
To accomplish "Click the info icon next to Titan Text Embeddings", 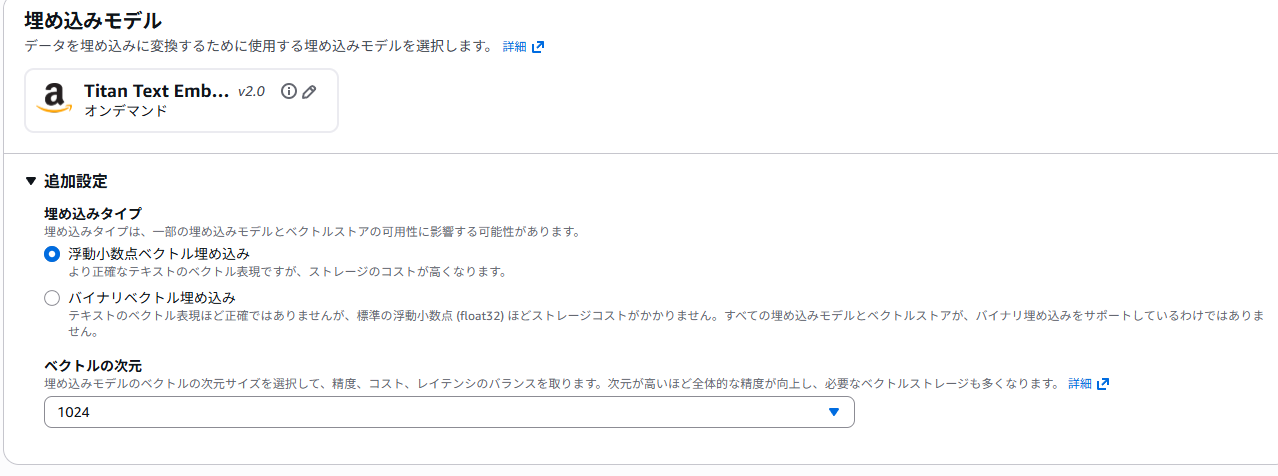I will (x=289, y=92).
